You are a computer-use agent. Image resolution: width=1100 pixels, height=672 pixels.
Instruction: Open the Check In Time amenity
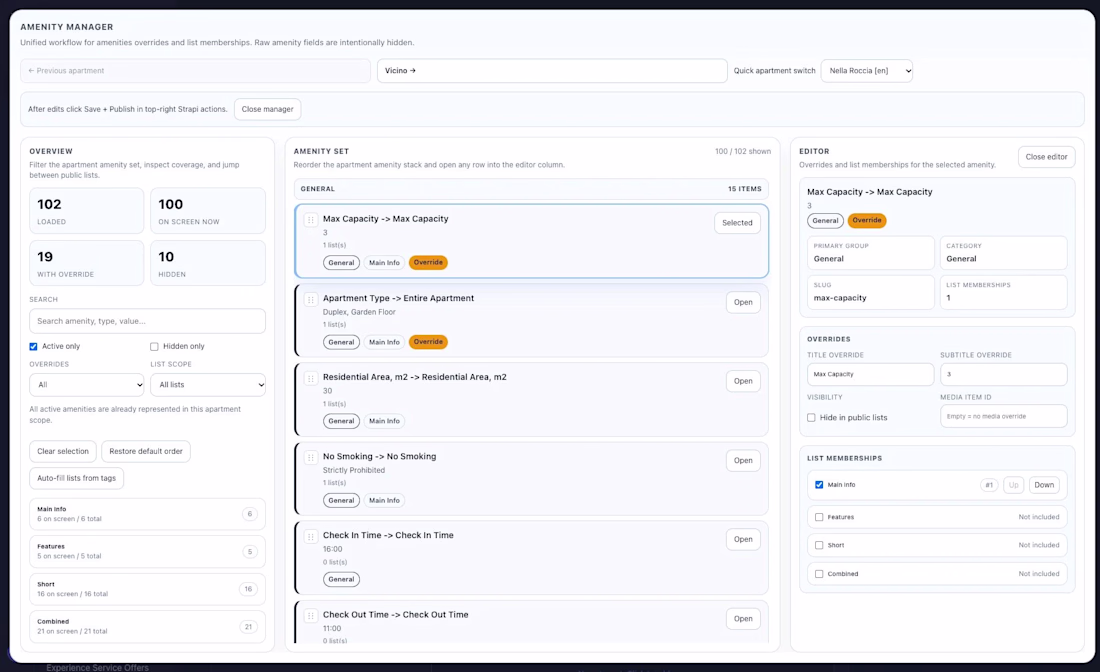pyautogui.click(x=743, y=539)
